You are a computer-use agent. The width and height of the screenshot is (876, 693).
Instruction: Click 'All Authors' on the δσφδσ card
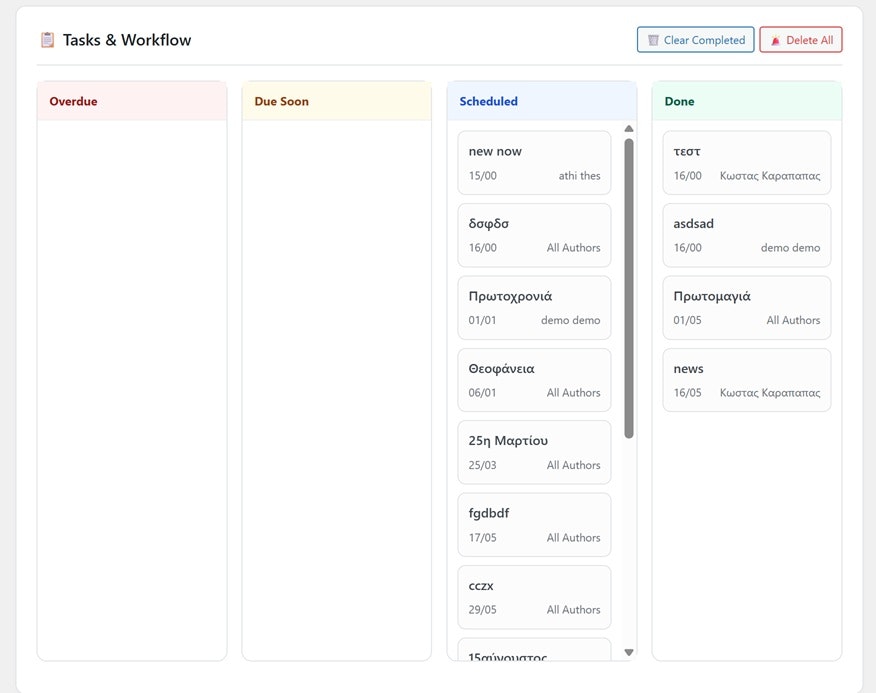click(573, 248)
